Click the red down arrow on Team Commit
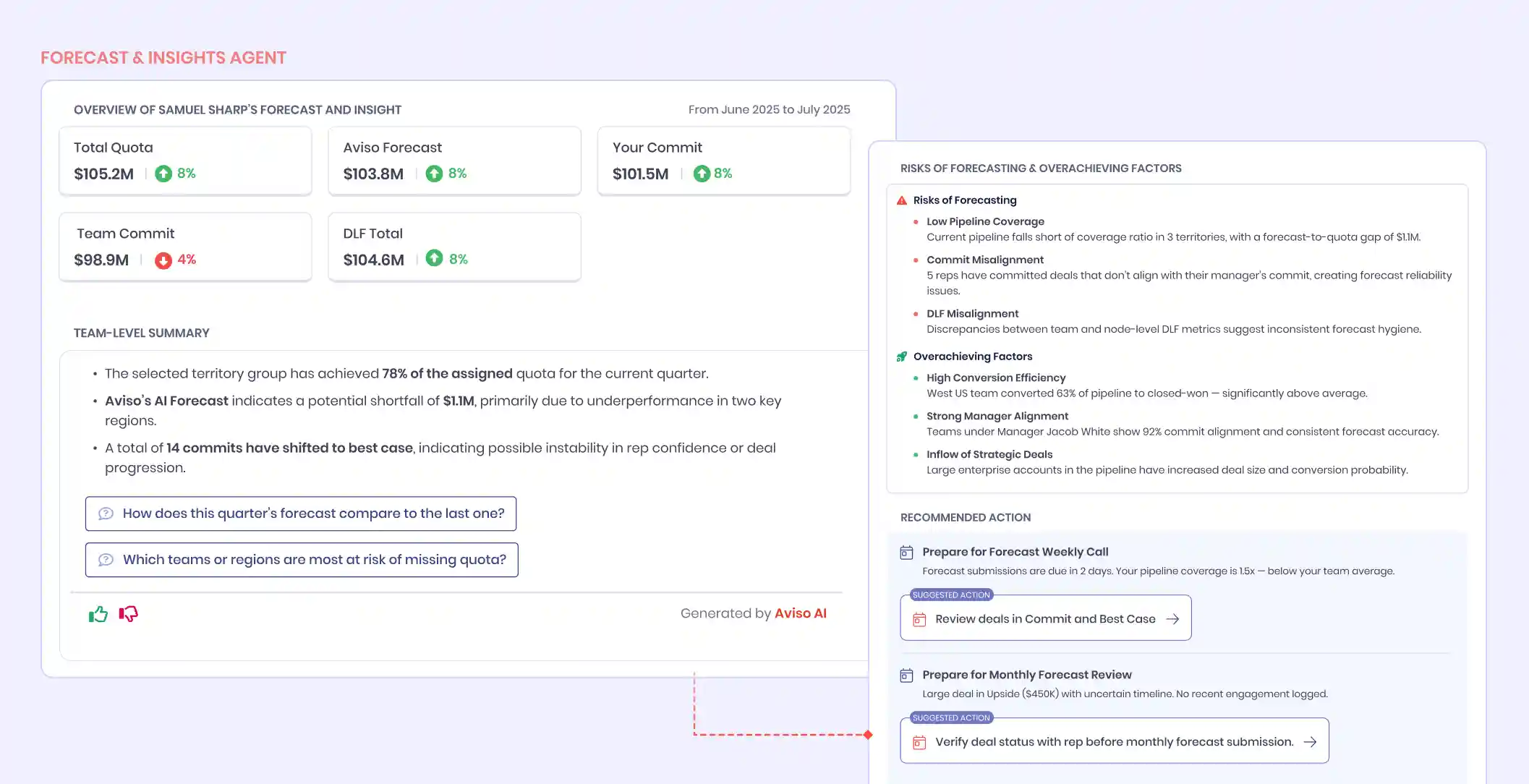Image resolution: width=1529 pixels, height=784 pixels. click(163, 260)
